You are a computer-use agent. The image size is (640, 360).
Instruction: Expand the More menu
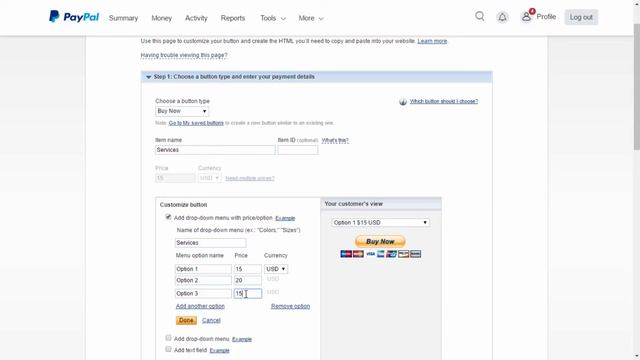pyautogui.click(x=311, y=18)
